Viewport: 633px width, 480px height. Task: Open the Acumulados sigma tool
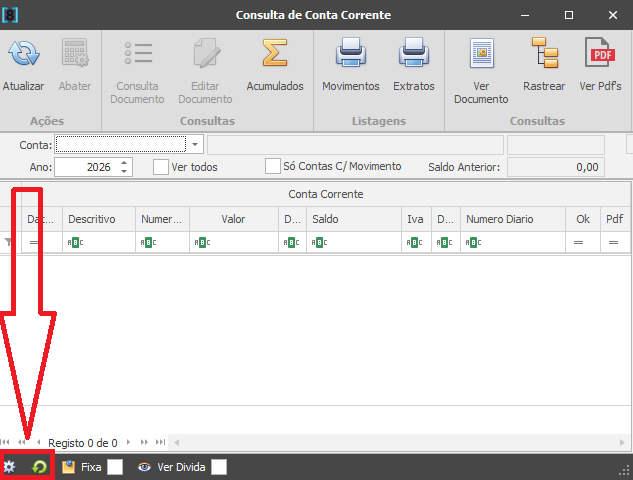[x=274, y=54]
